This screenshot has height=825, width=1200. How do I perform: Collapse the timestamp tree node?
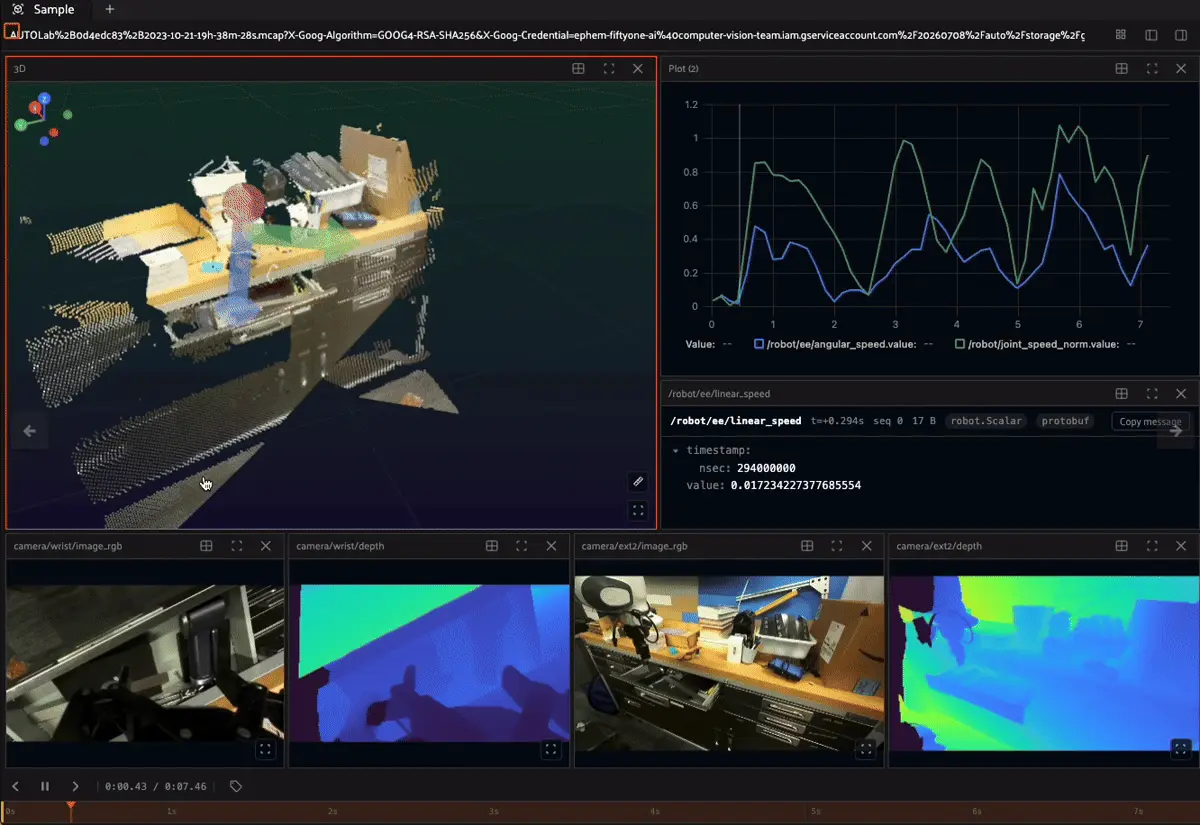(x=675, y=451)
